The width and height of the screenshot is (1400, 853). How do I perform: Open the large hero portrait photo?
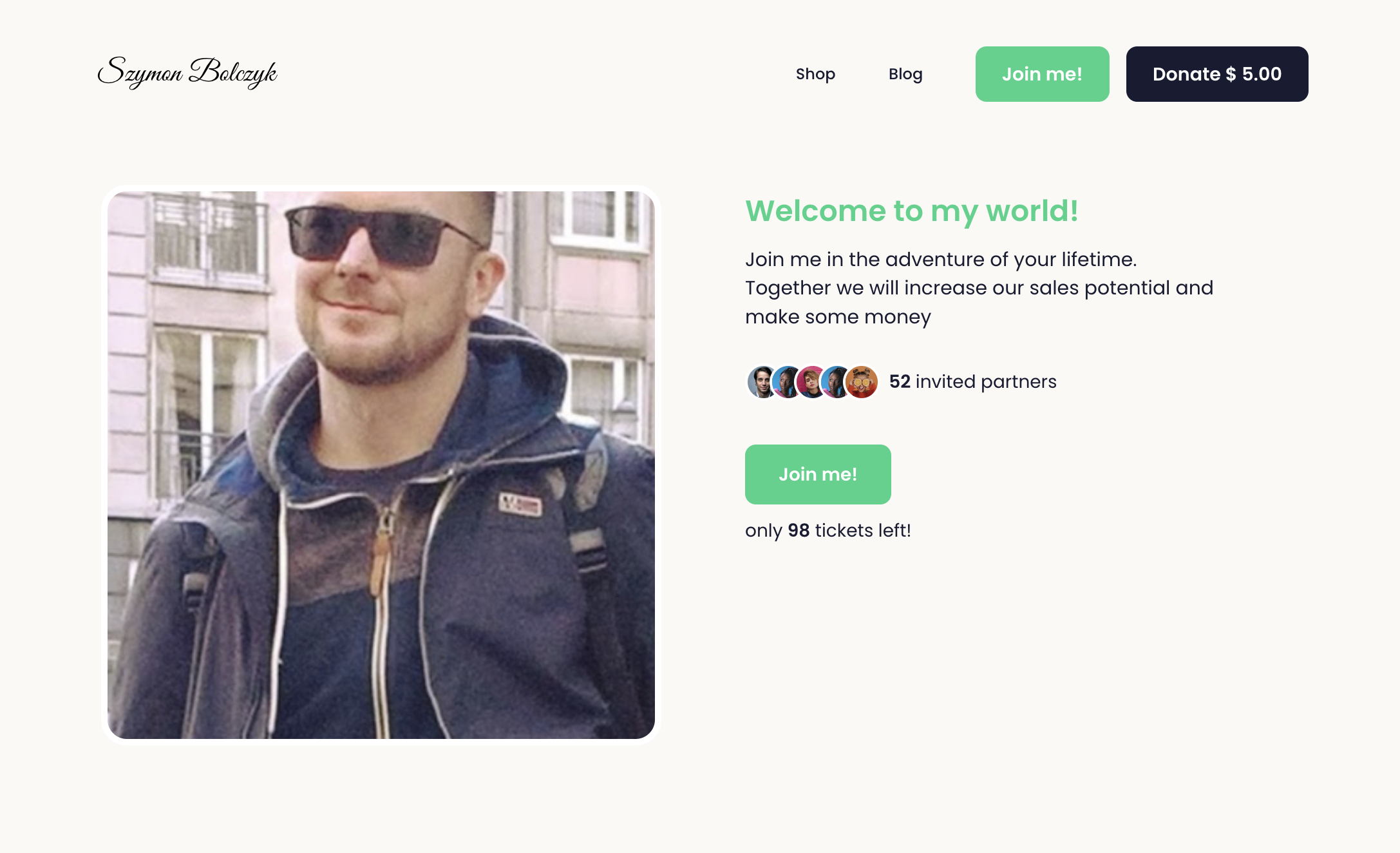coord(381,465)
